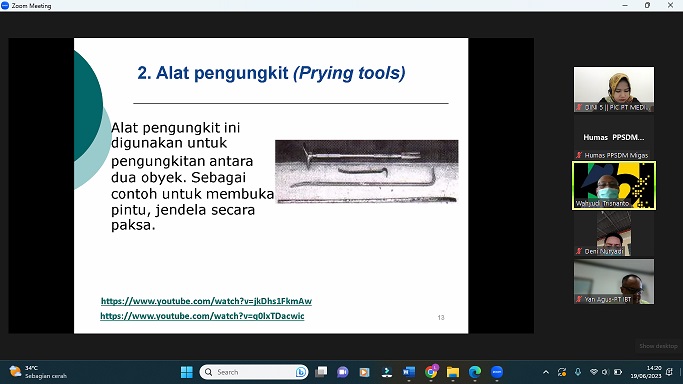Switch to Zoom via taskbar icon
This screenshot has width=683, height=384.
tap(497, 372)
